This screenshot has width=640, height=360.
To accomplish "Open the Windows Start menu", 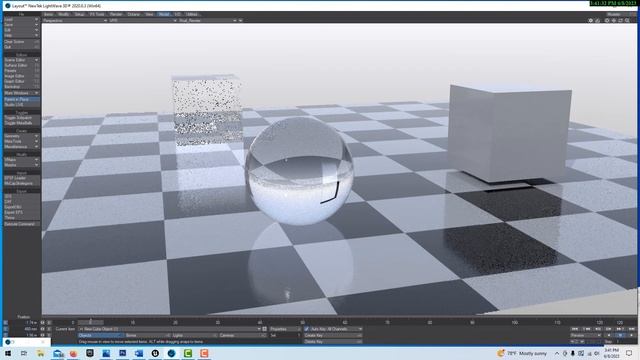I will tap(7, 353).
